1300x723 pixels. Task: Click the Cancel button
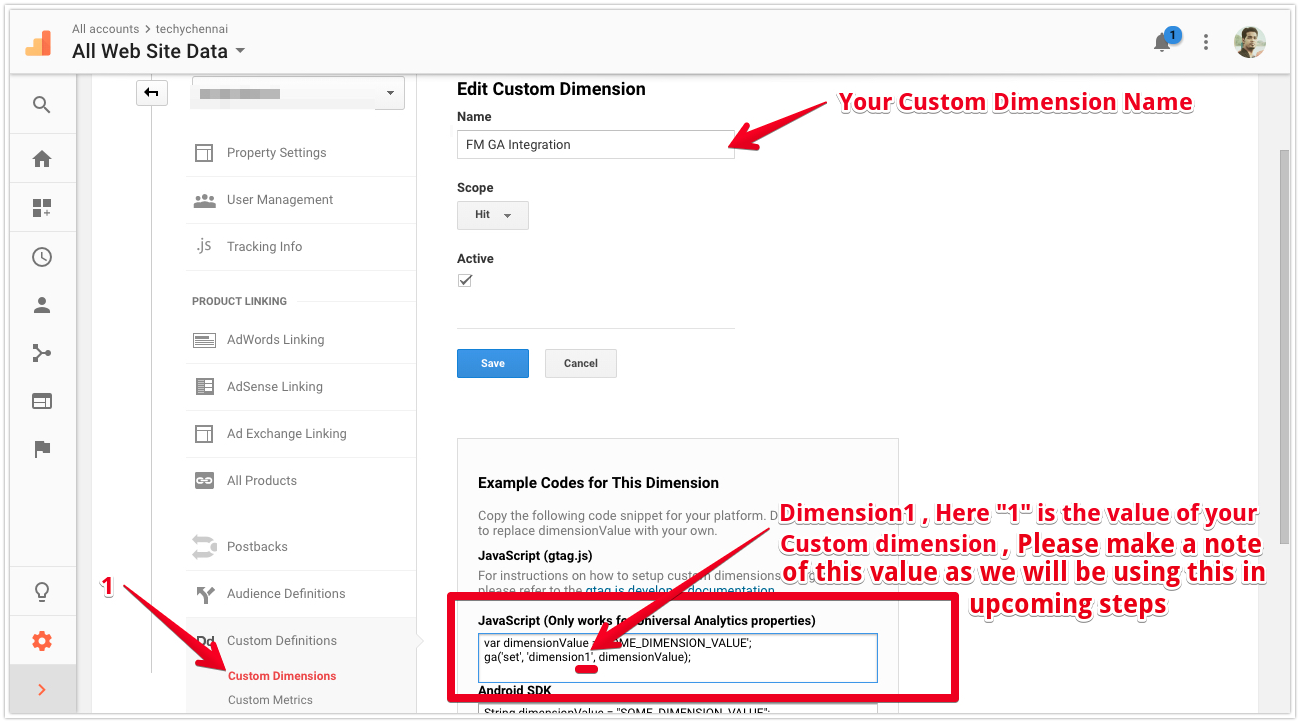[x=581, y=363]
